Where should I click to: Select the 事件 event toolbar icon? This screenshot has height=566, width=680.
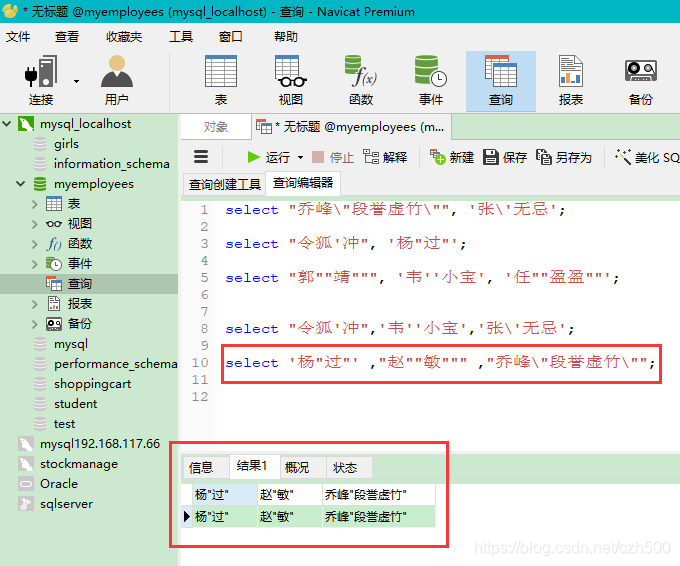click(x=431, y=81)
